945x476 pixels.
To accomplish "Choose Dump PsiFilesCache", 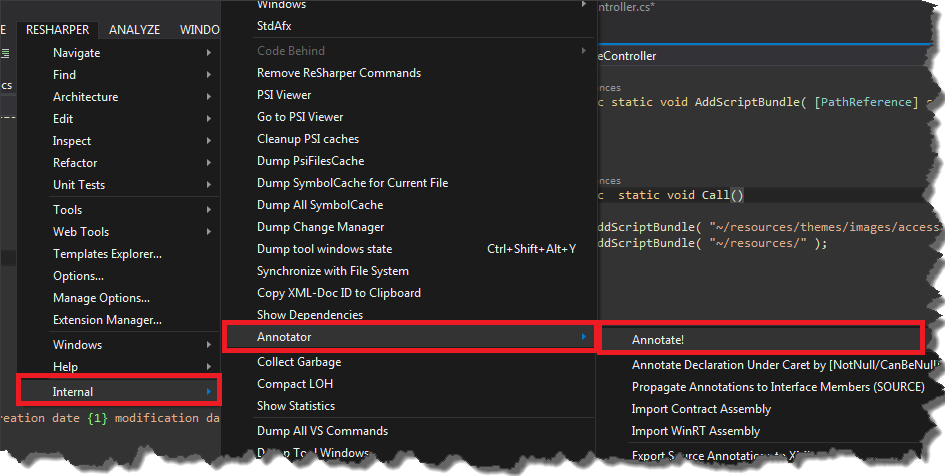I will click(409, 161).
